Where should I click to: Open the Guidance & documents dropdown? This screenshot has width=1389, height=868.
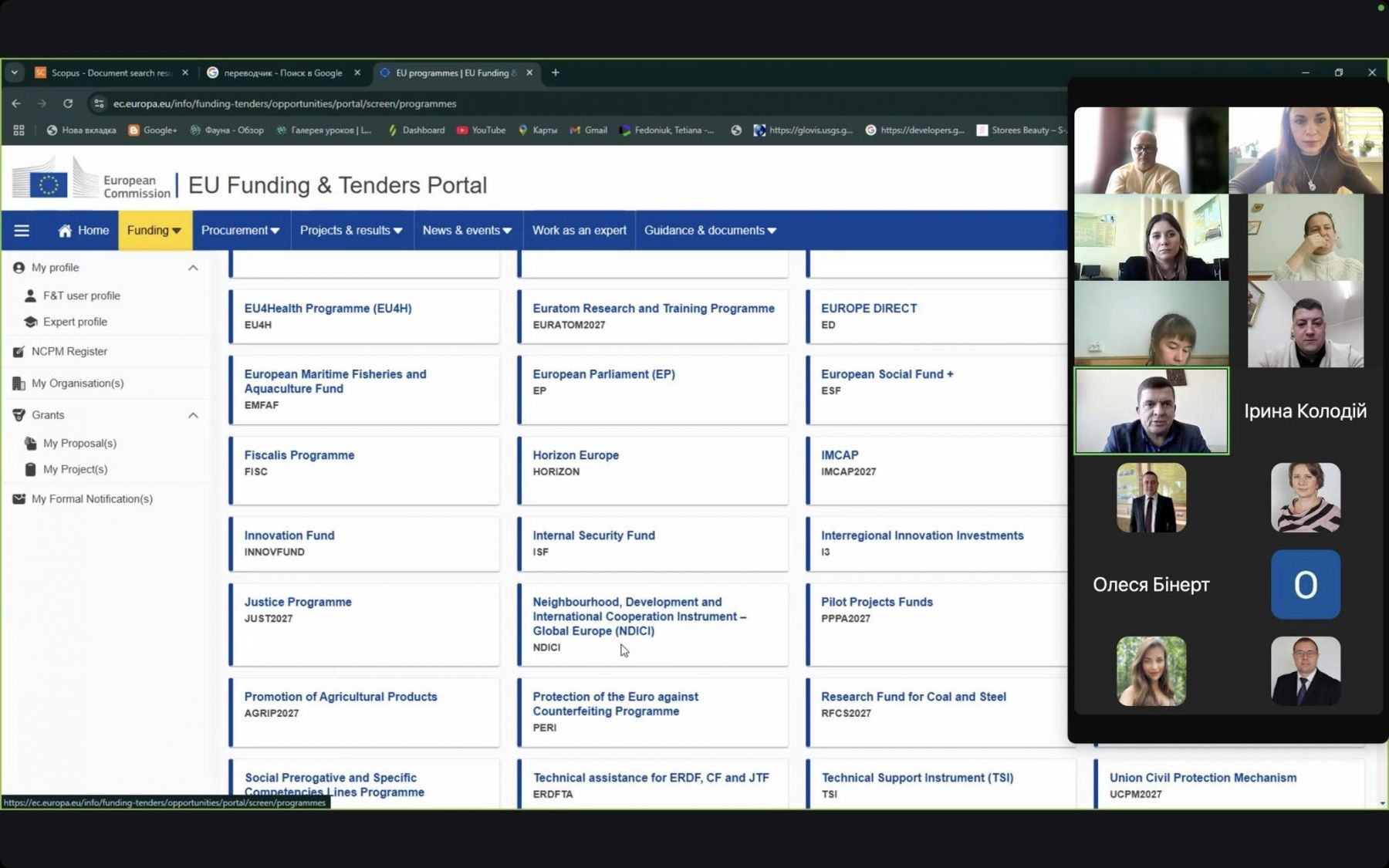(x=710, y=231)
